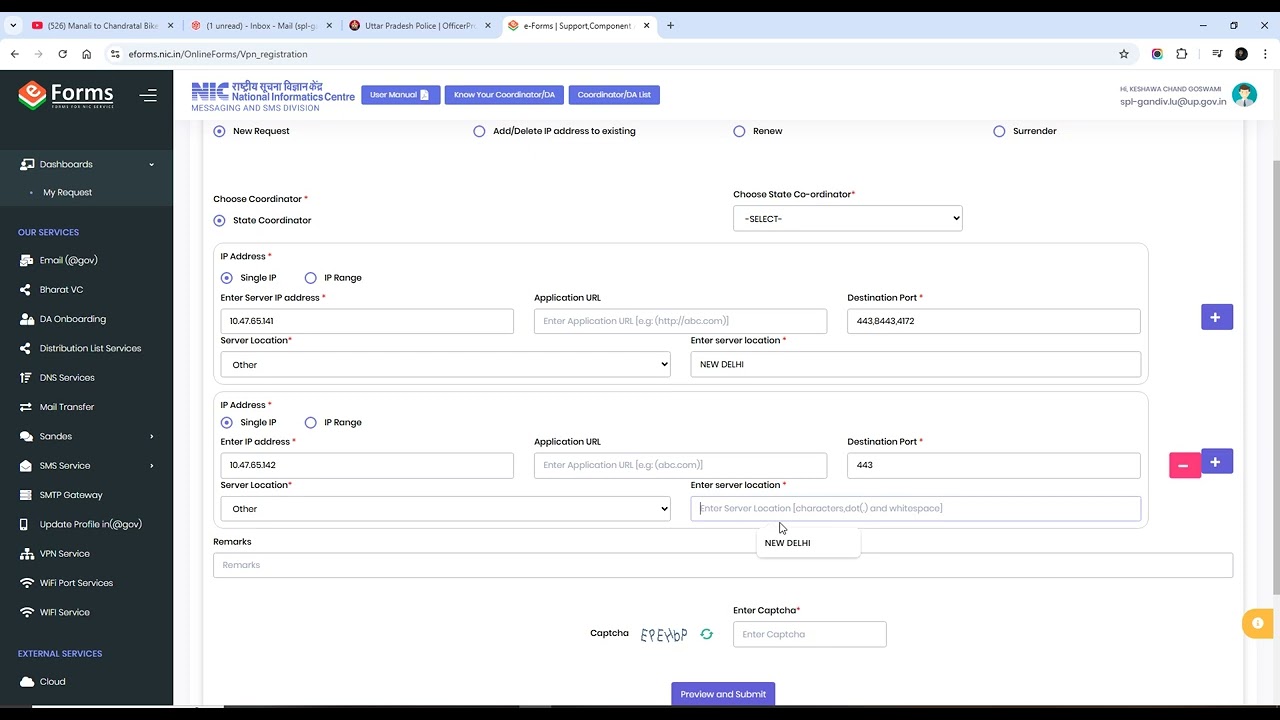
Task: Go to browser home page
Action: click(x=86, y=54)
